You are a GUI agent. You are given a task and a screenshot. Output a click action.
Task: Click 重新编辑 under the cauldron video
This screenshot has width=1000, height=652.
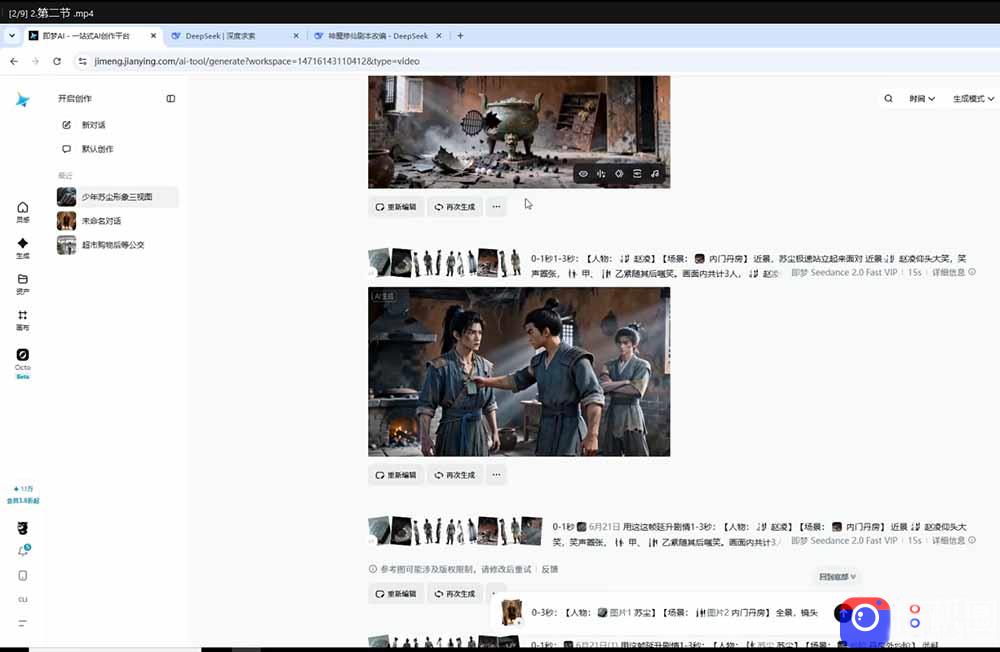396,207
